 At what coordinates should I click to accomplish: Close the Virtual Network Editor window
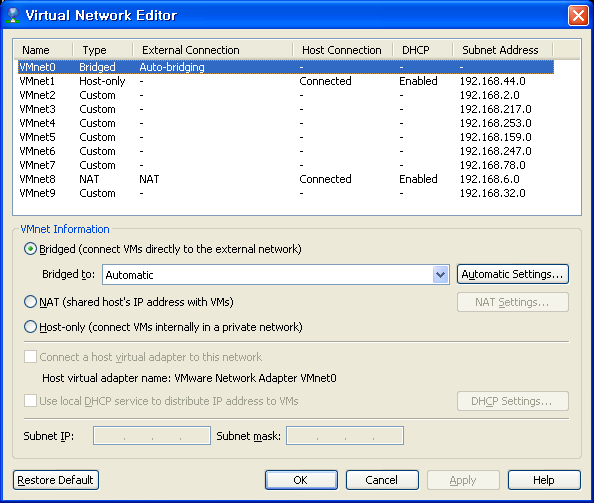(x=578, y=16)
